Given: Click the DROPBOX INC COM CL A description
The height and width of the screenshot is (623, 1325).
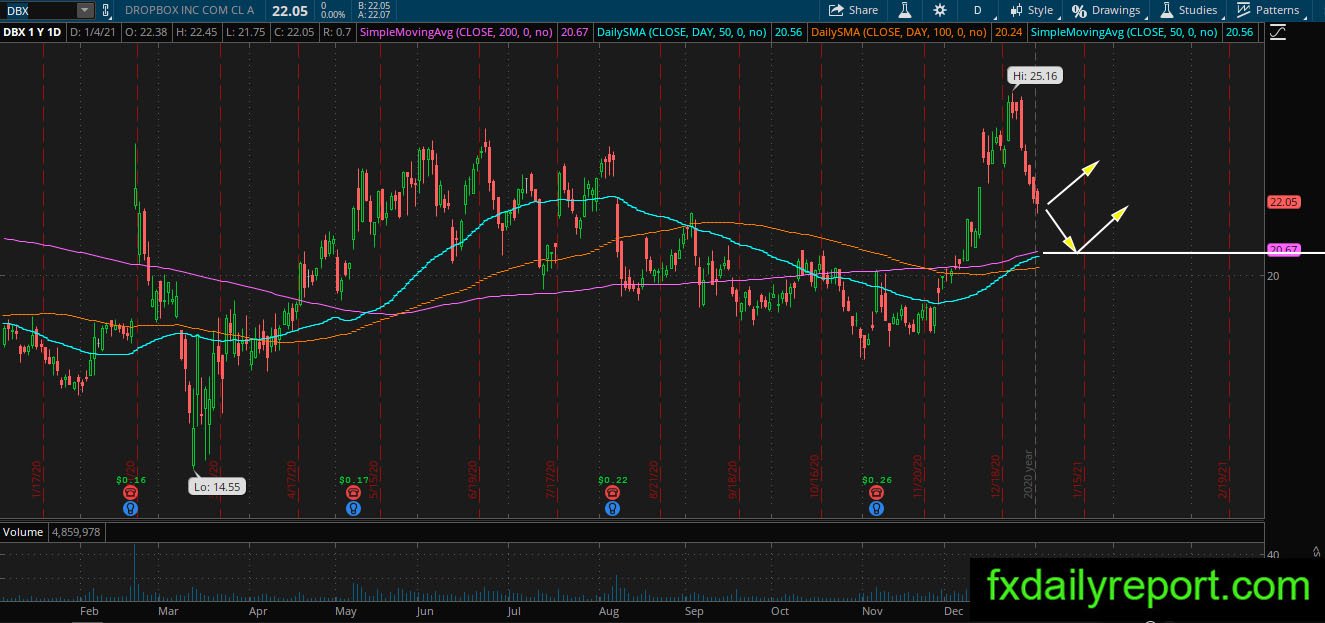Looking at the screenshot, I should point(190,10).
